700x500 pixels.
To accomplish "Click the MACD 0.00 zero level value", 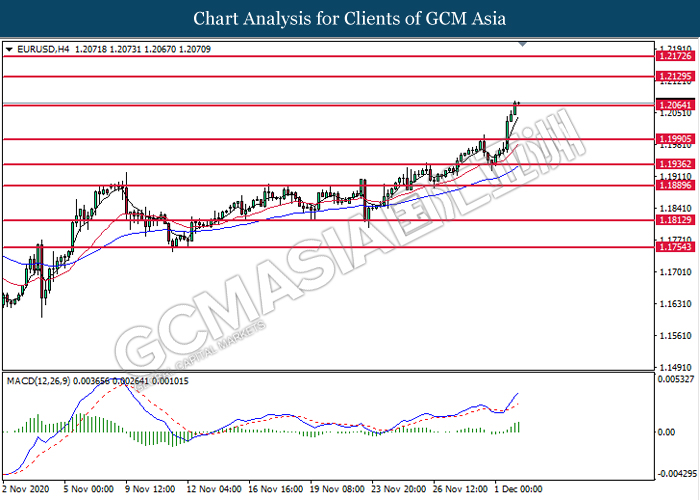I will 667,432.
